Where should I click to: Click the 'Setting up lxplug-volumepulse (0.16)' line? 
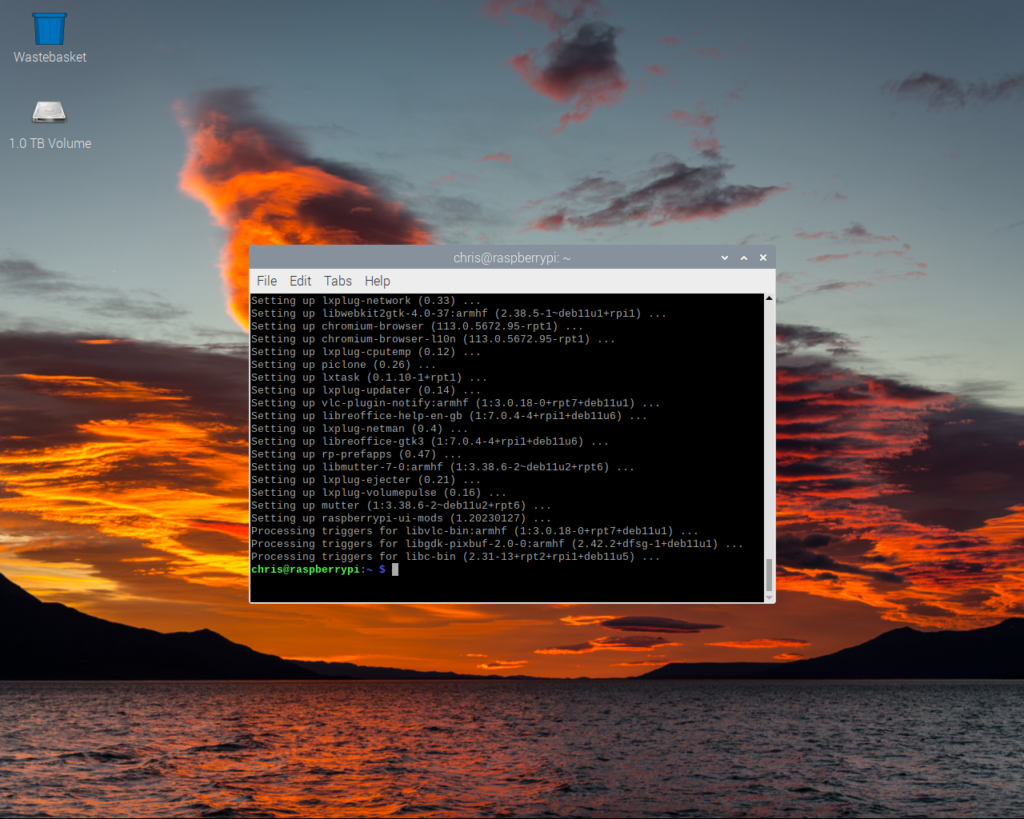coord(379,492)
